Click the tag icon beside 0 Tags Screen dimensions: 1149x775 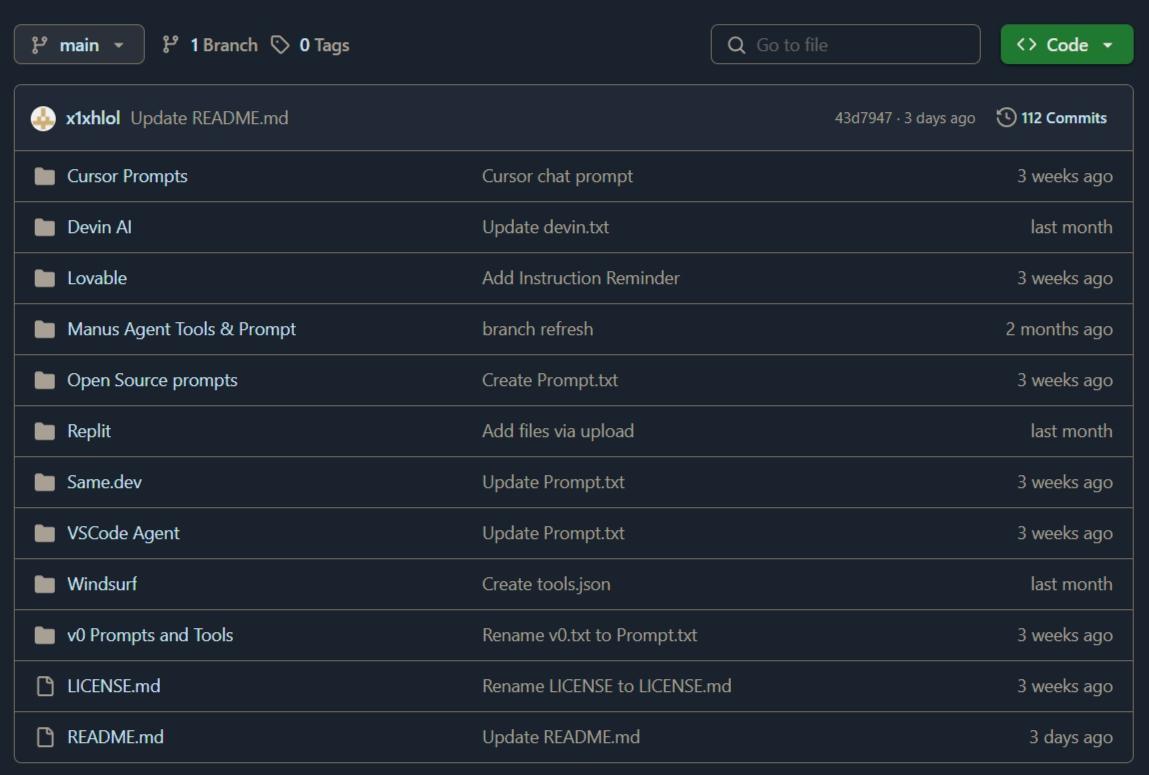coord(280,45)
